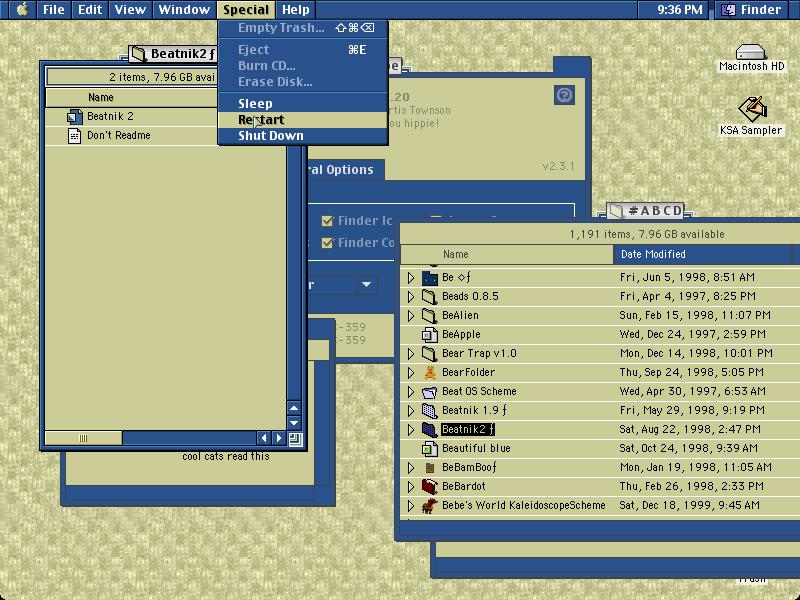Open the pop-up menu arrow in the control panel
This screenshot has height=600, width=800.
tap(367, 285)
